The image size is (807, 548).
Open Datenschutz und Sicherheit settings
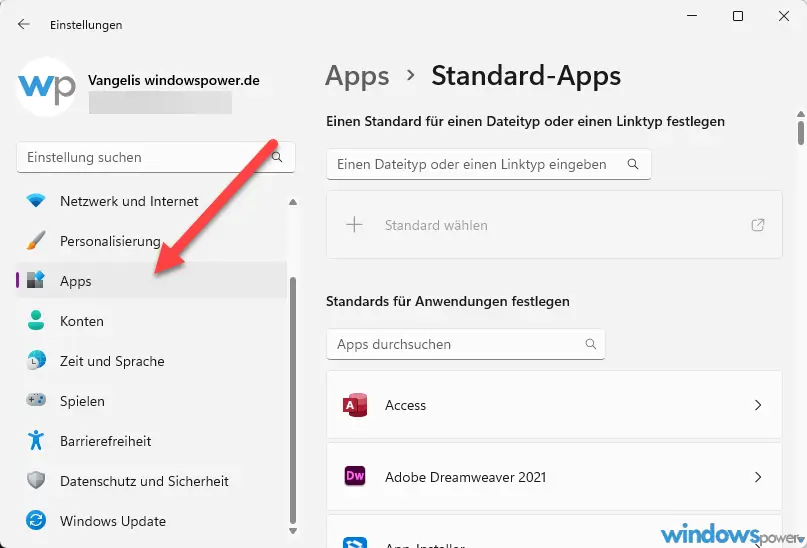[x=152, y=481]
